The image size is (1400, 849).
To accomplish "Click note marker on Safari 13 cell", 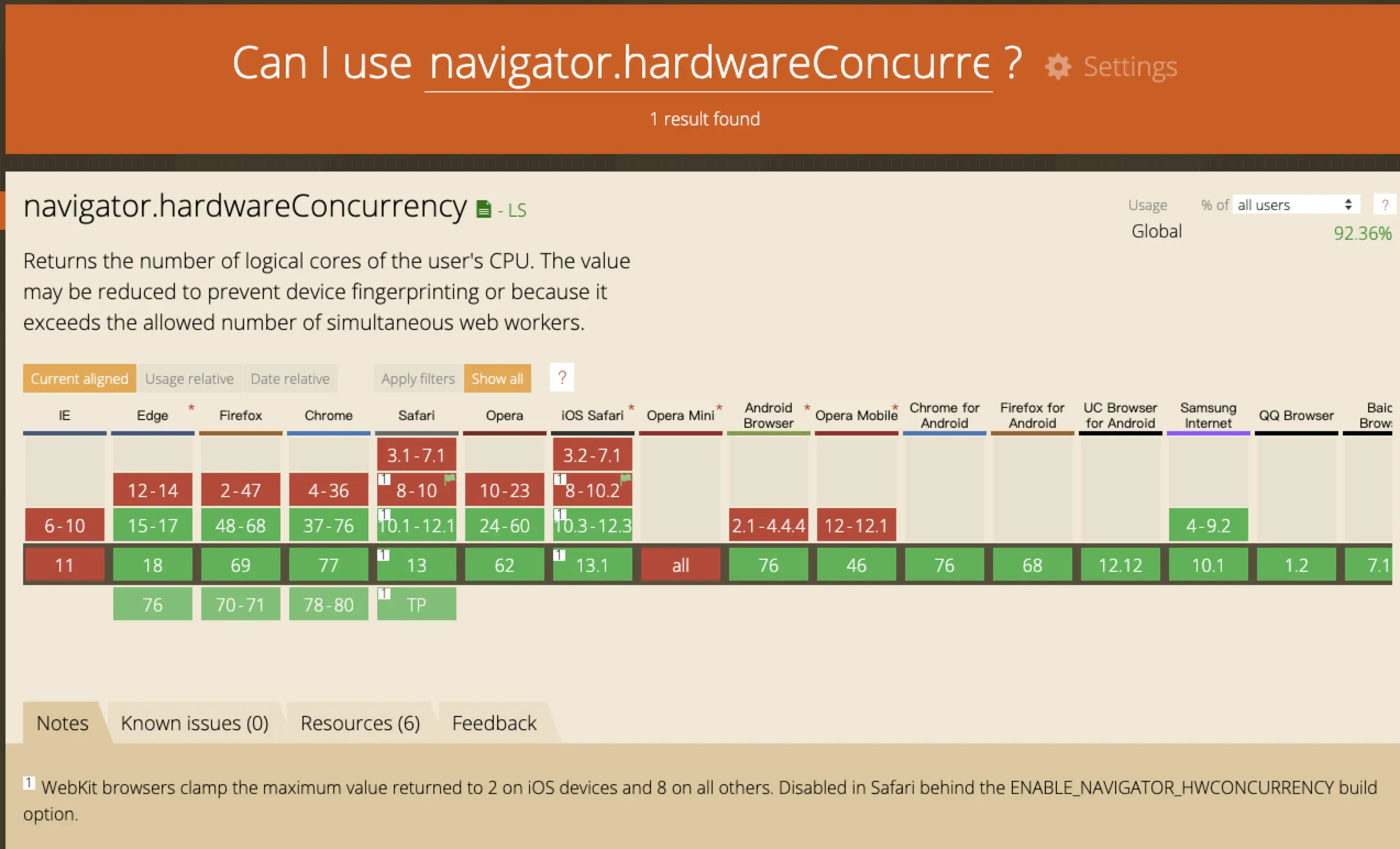I will [x=384, y=555].
